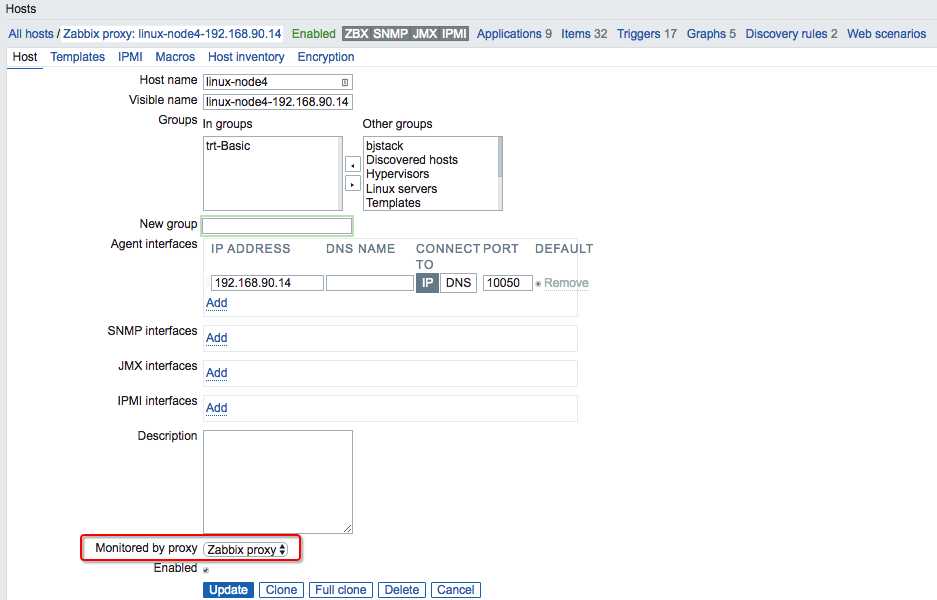Click the Host name field autofill icon

345,82
